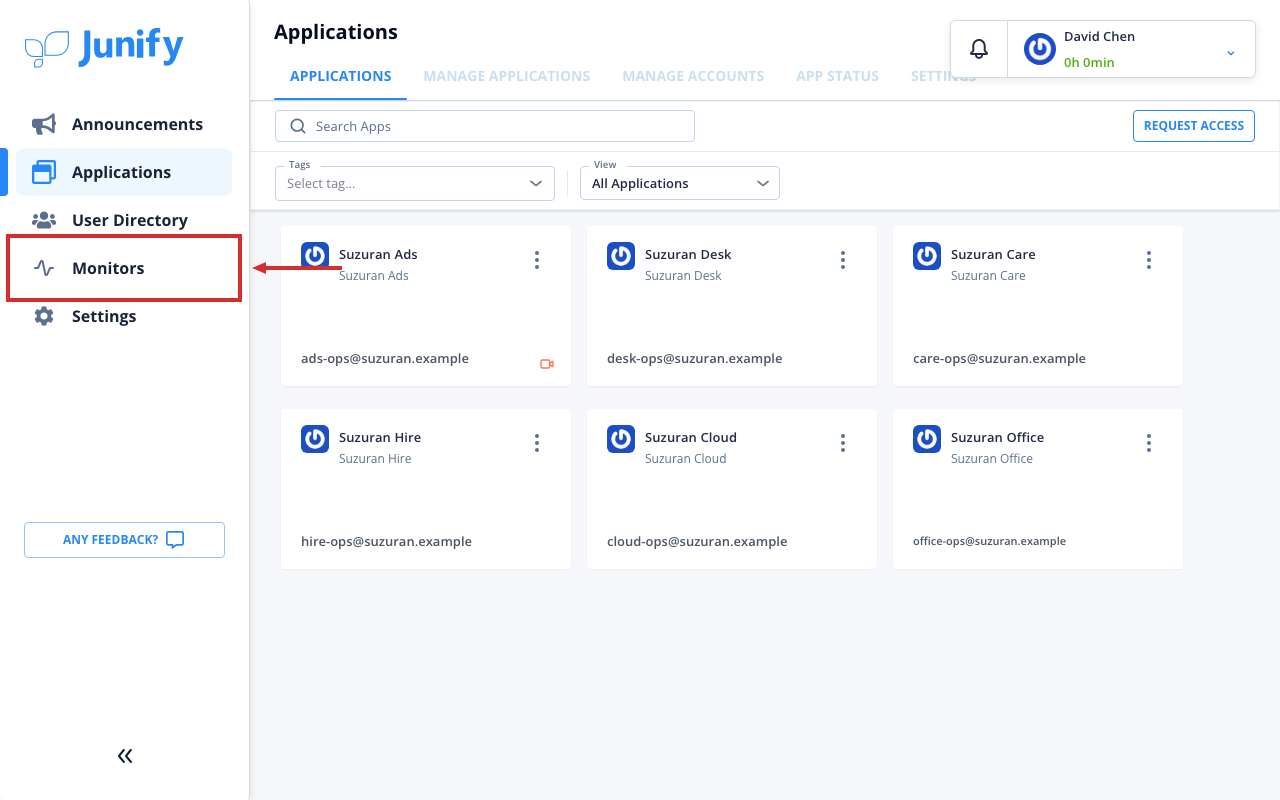Switch to the Manage Accounts tab
This screenshot has width=1280, height=800.
pos(693,76)
